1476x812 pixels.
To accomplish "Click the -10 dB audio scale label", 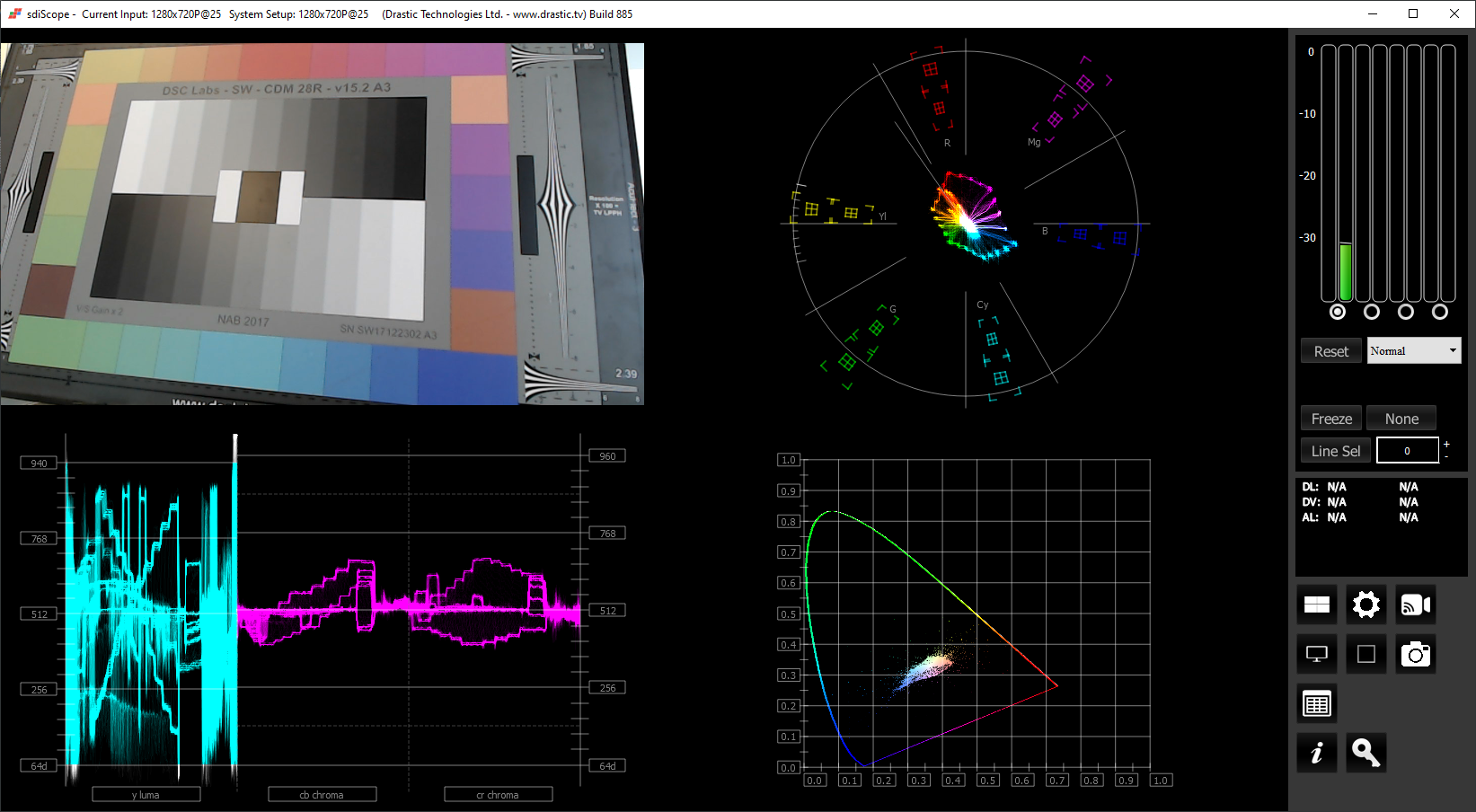I will [1307, 114].
